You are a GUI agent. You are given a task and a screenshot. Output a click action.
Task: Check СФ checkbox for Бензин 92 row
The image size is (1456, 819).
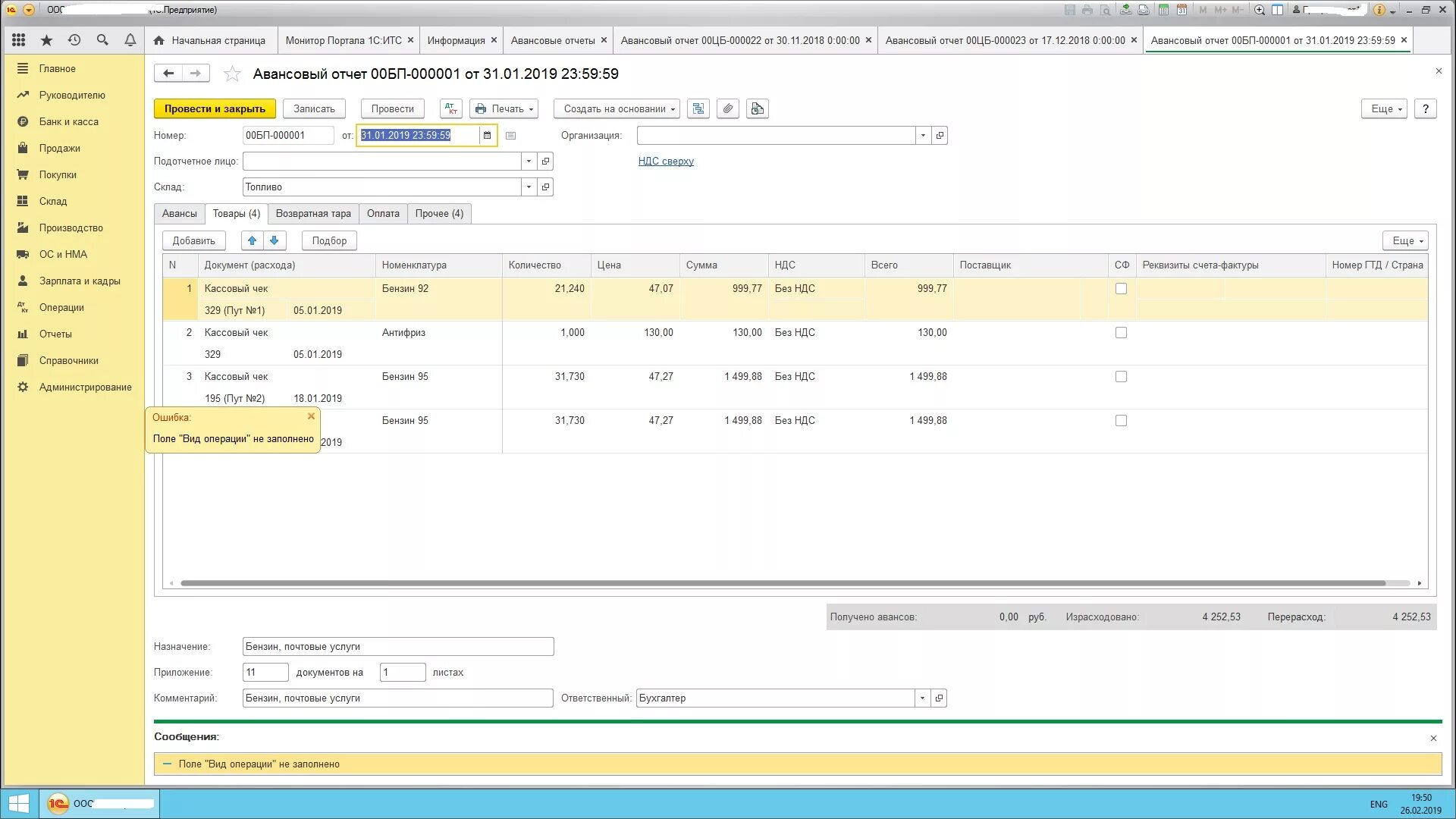[x=1121, y=289]
